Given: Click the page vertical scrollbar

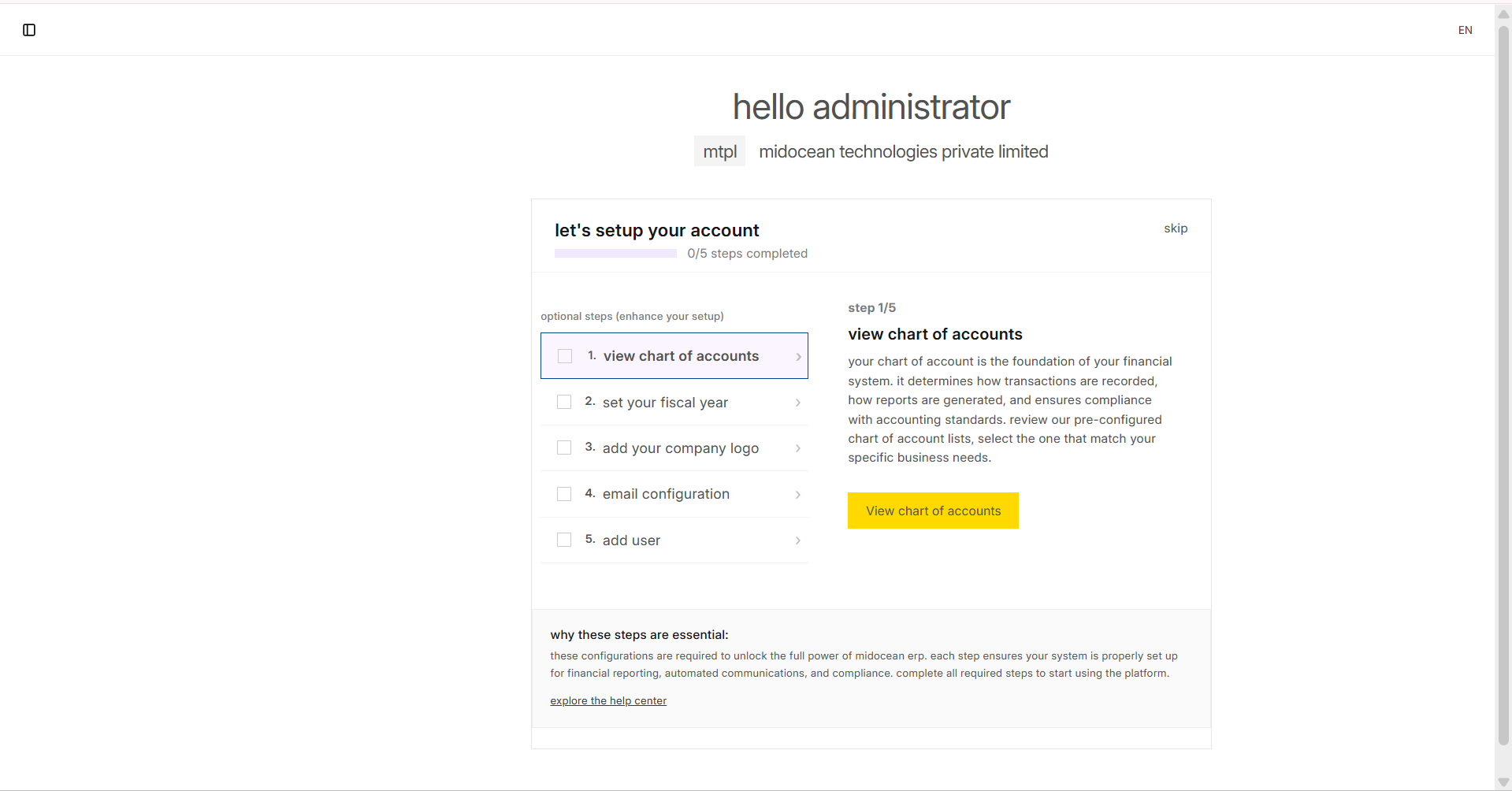Looking at the screenshot, I should click(1503, 386).
